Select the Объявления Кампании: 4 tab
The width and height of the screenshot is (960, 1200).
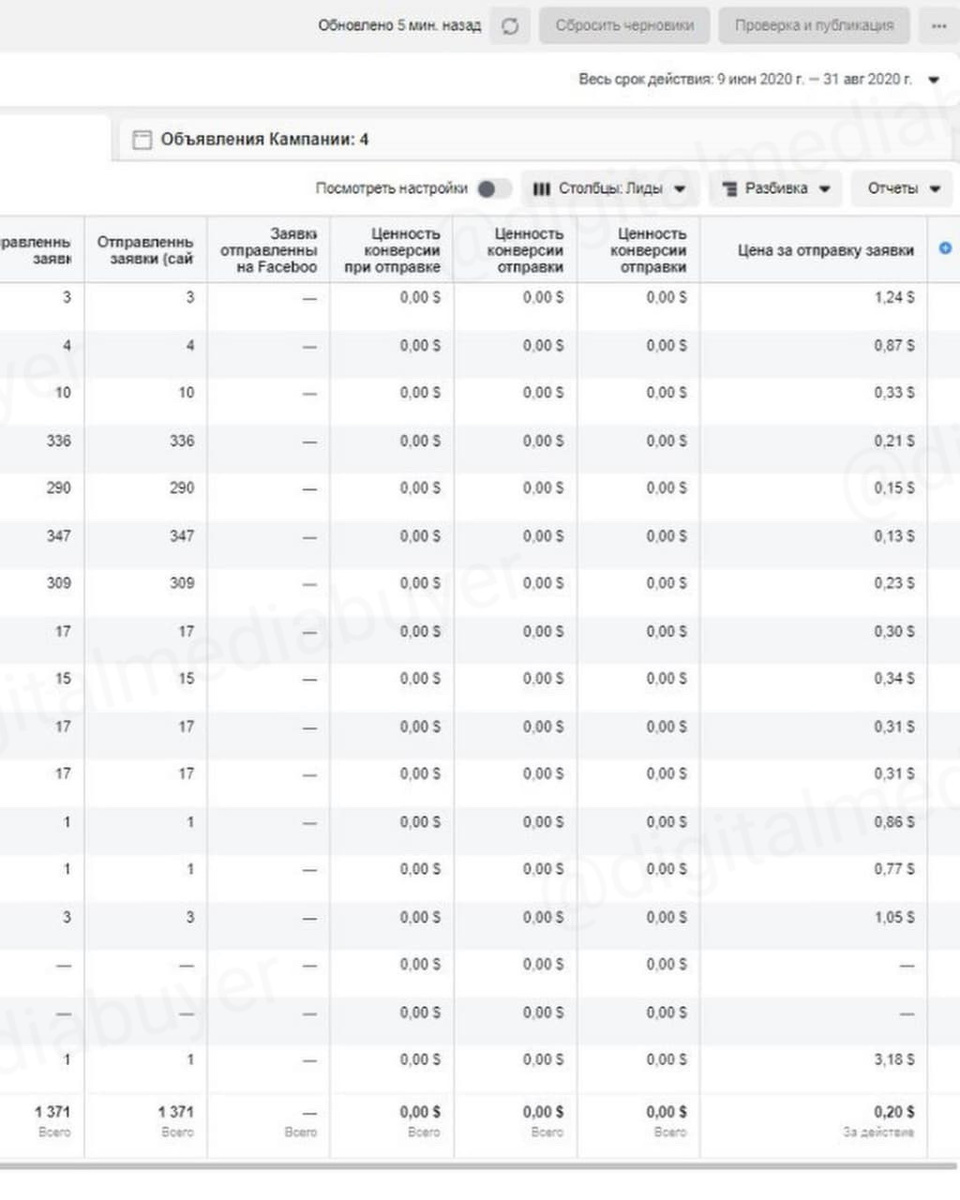tap(264, 140)
